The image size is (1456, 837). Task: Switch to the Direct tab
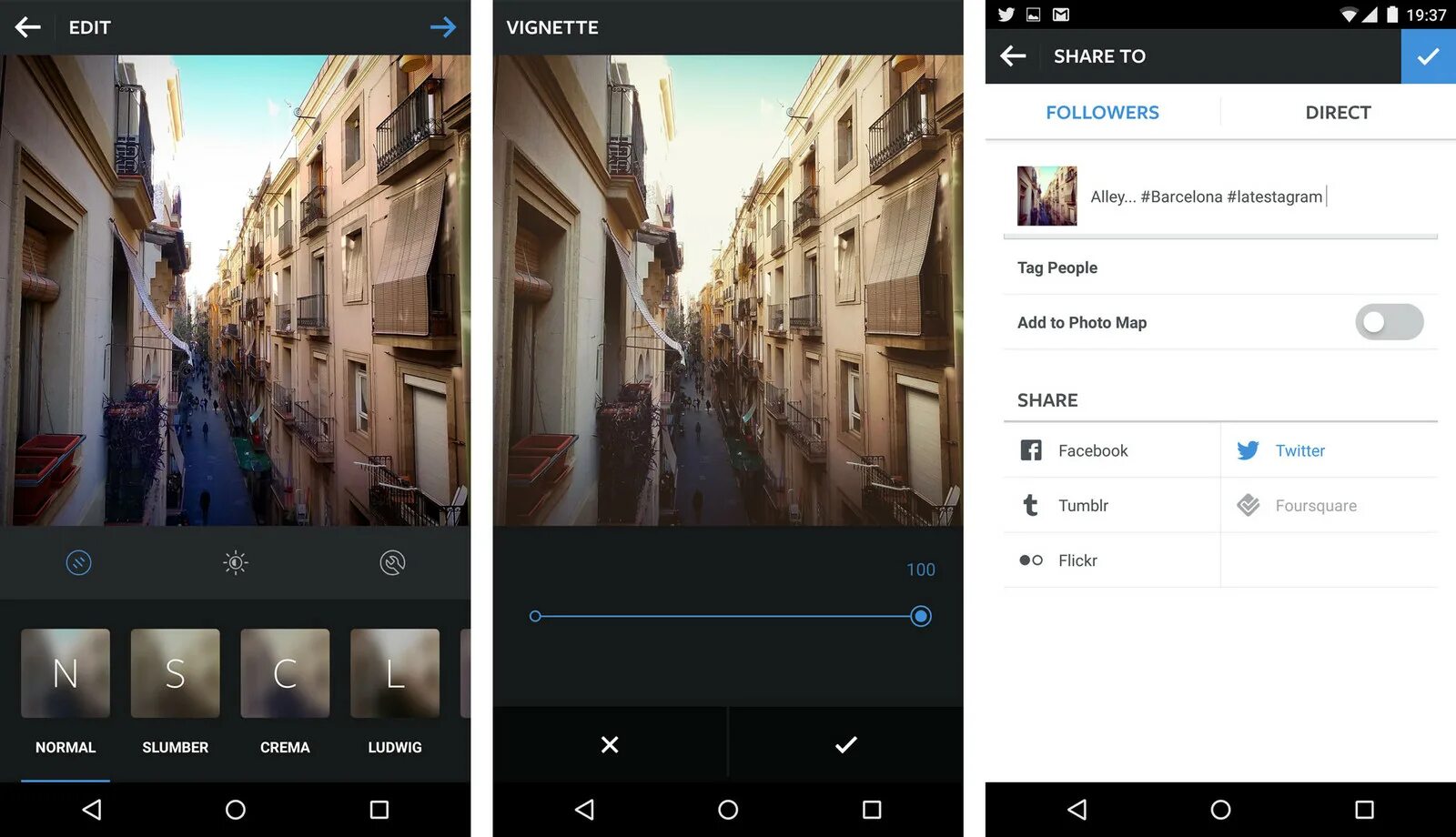(1338, 113)
